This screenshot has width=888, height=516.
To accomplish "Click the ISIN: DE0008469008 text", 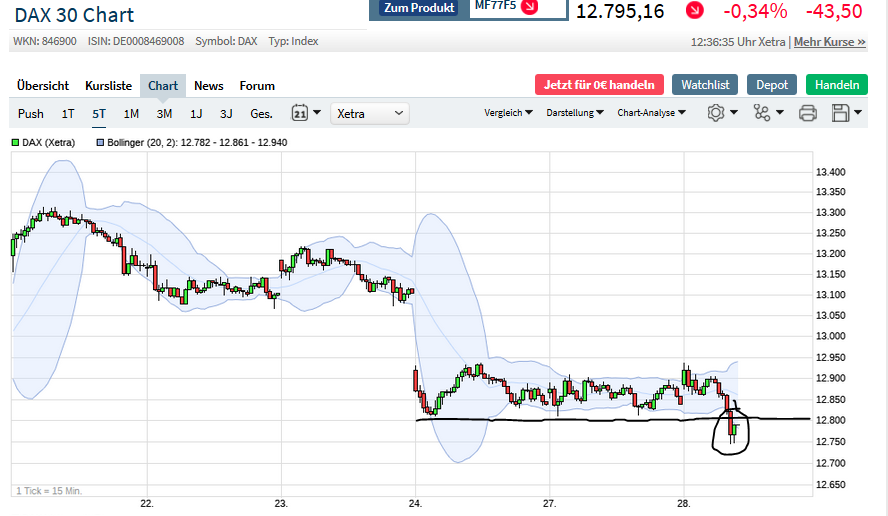I will click(x=136, y=41).
